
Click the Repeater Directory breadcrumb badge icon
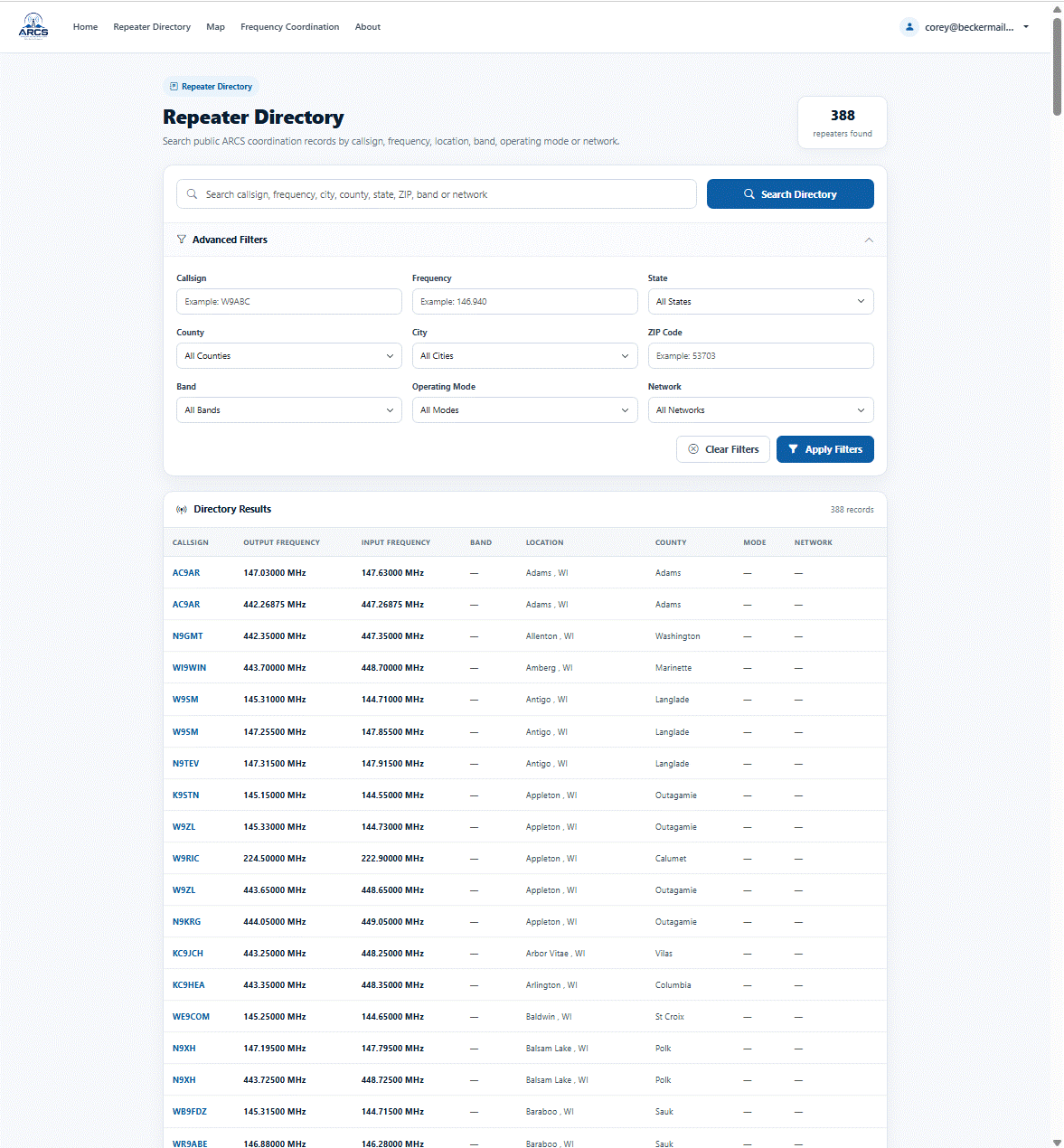pos(174,87)
